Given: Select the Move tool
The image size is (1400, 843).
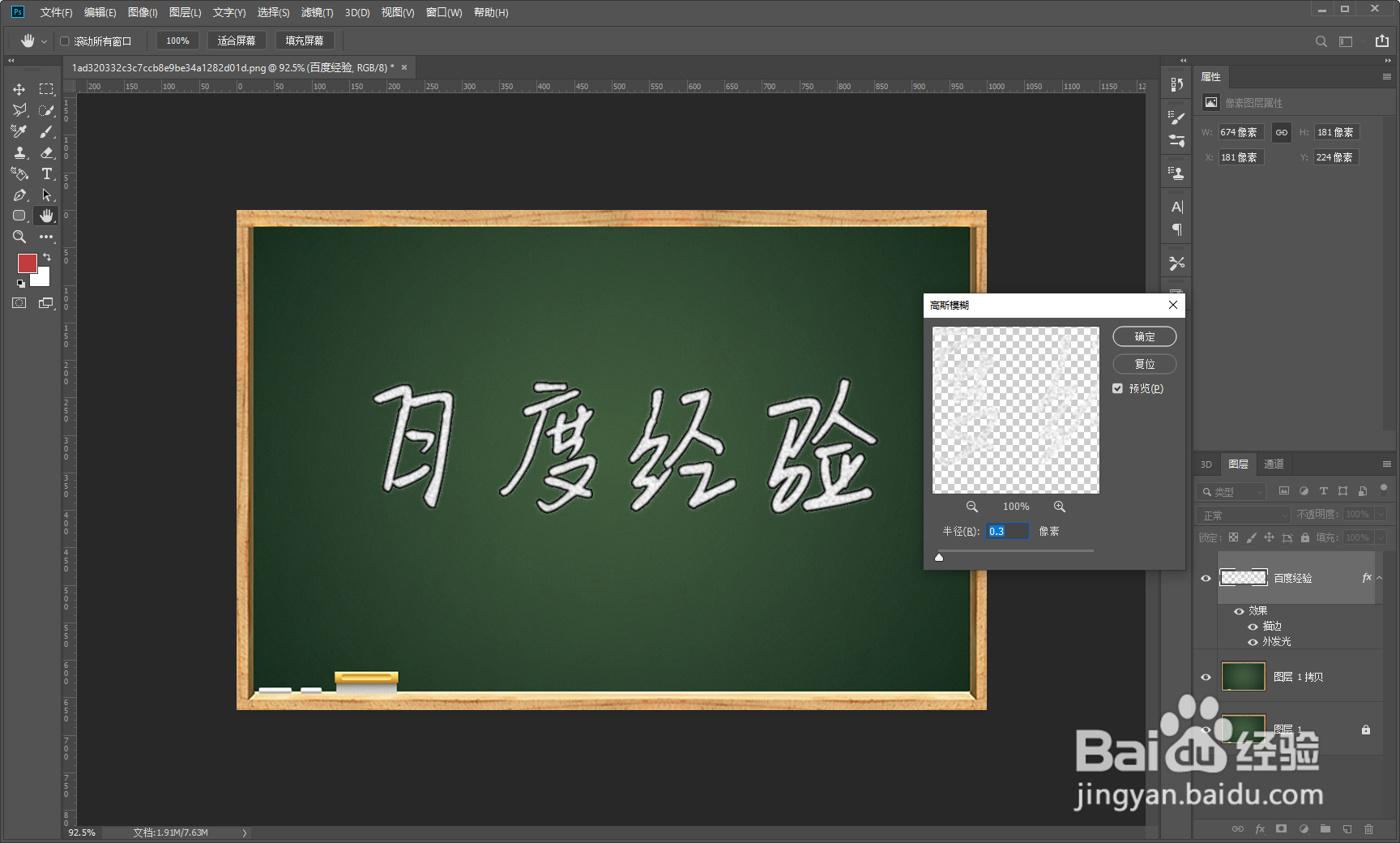Looking at the screenshot, I should click(x=19, y=89).
